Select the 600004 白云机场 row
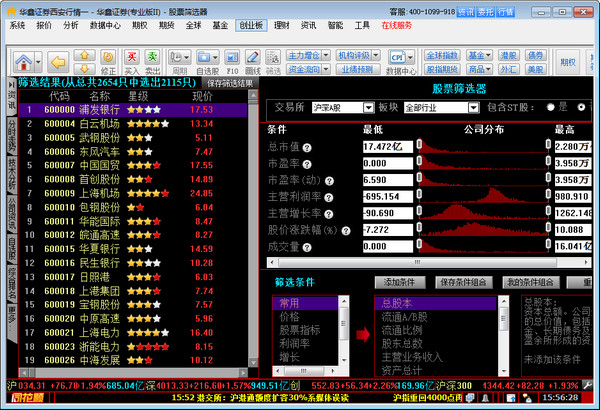 point(132,124)
